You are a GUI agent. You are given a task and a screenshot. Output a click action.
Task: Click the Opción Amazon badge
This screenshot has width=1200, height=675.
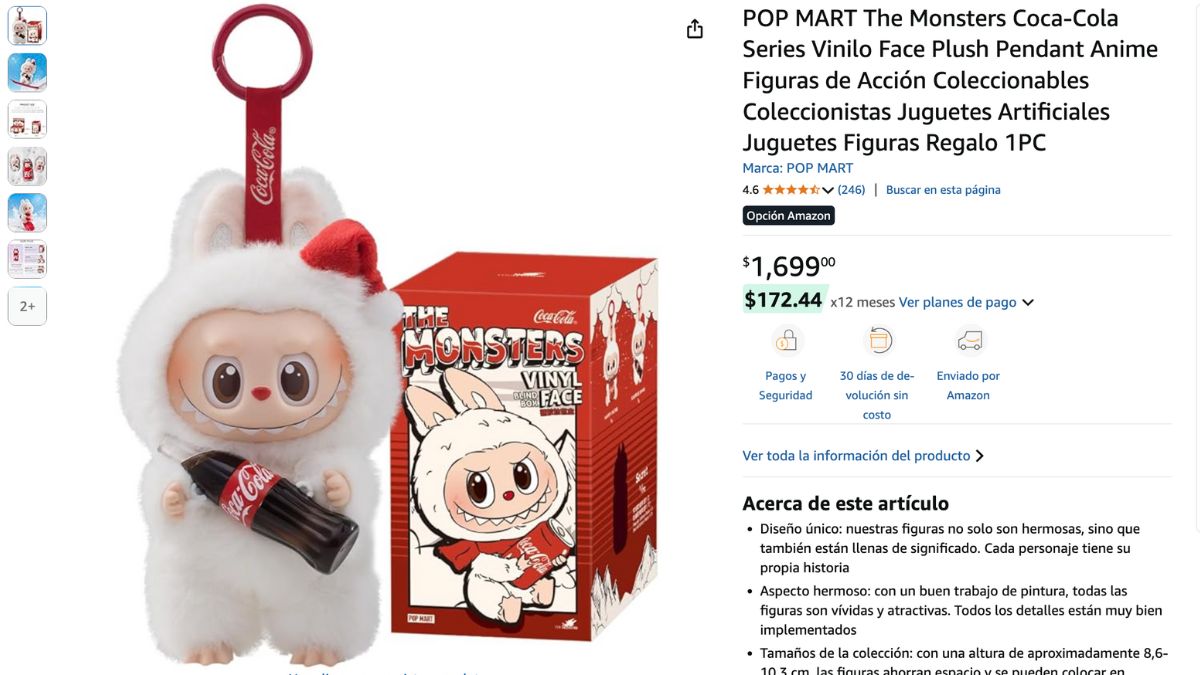[788, 216]
